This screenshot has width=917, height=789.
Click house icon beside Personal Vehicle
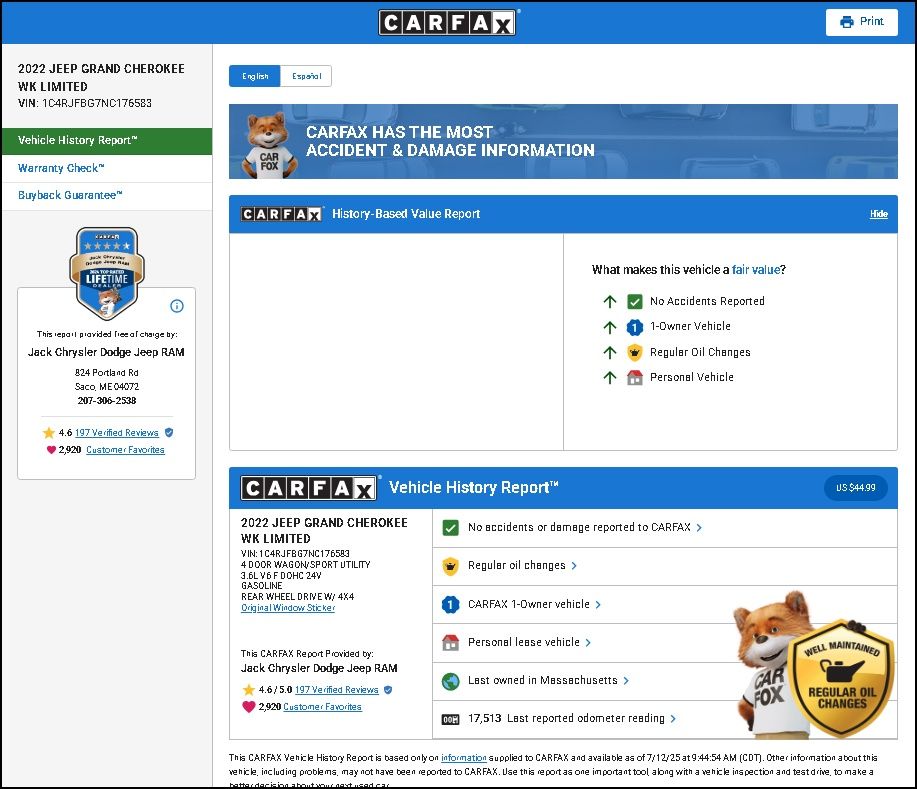click(635, 377)
